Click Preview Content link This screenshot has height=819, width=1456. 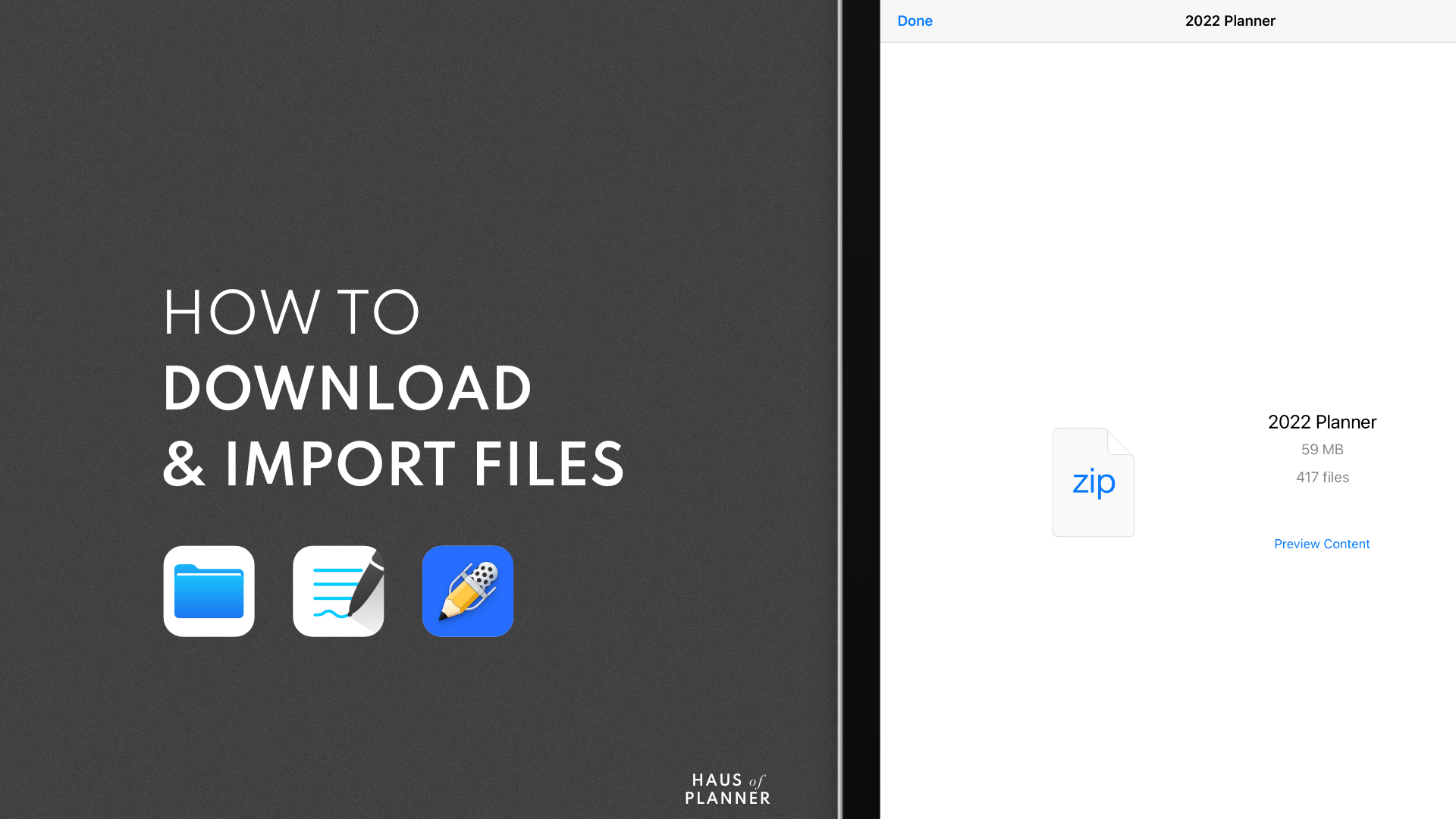[1322, 543]
